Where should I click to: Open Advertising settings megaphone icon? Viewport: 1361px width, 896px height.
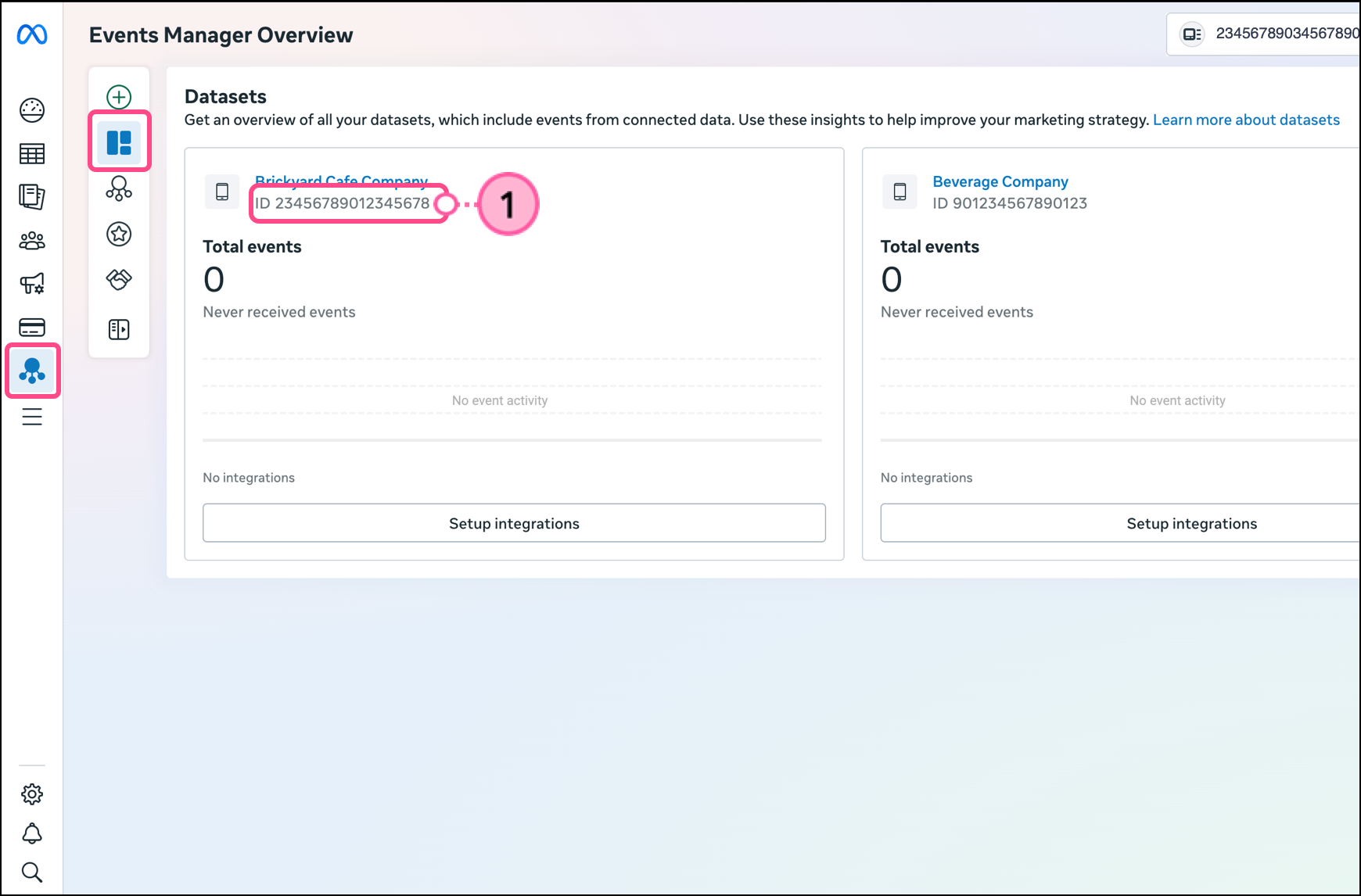tap(32, 284)
